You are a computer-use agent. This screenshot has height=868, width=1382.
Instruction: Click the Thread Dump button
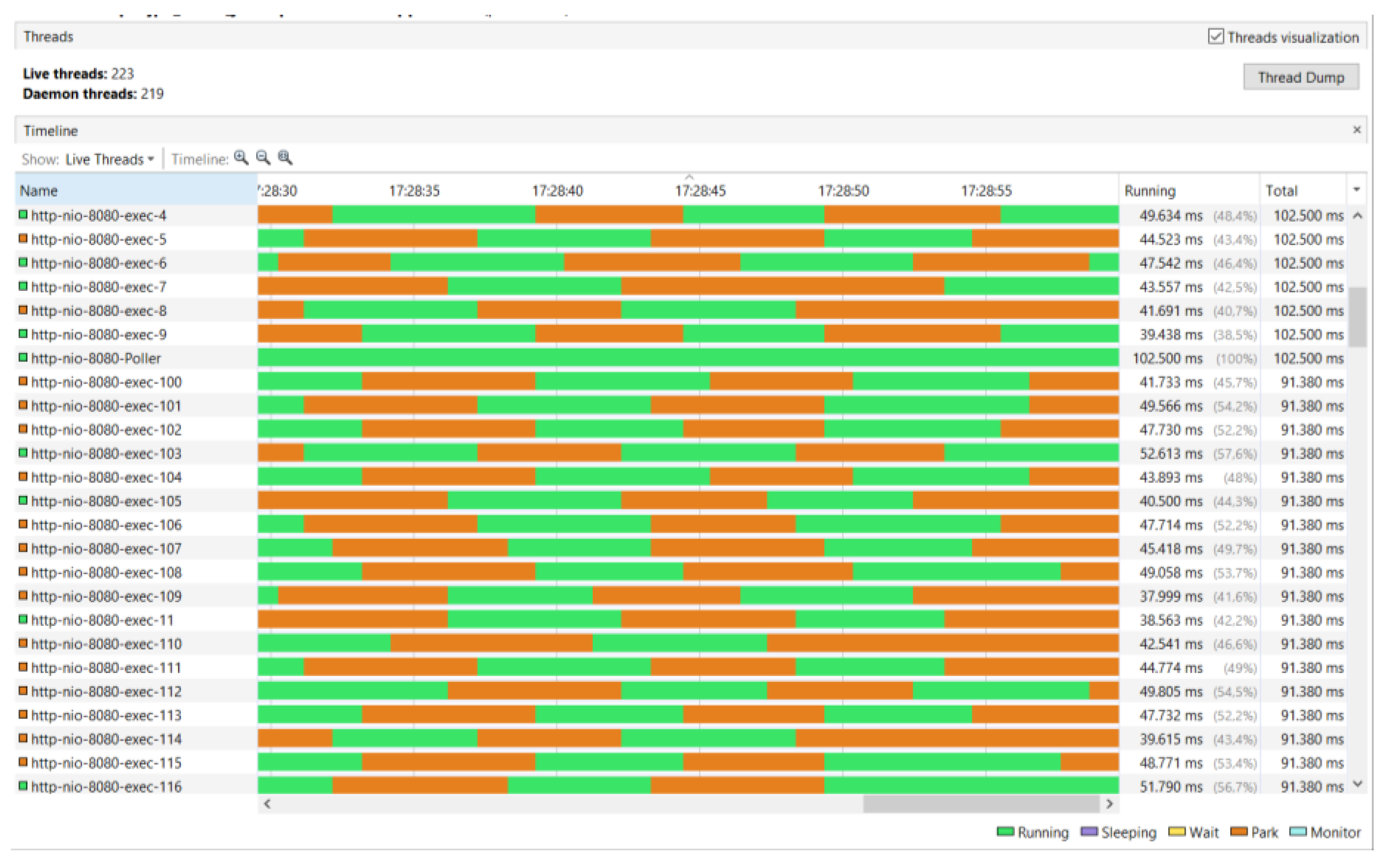(x=1300, y=78)
